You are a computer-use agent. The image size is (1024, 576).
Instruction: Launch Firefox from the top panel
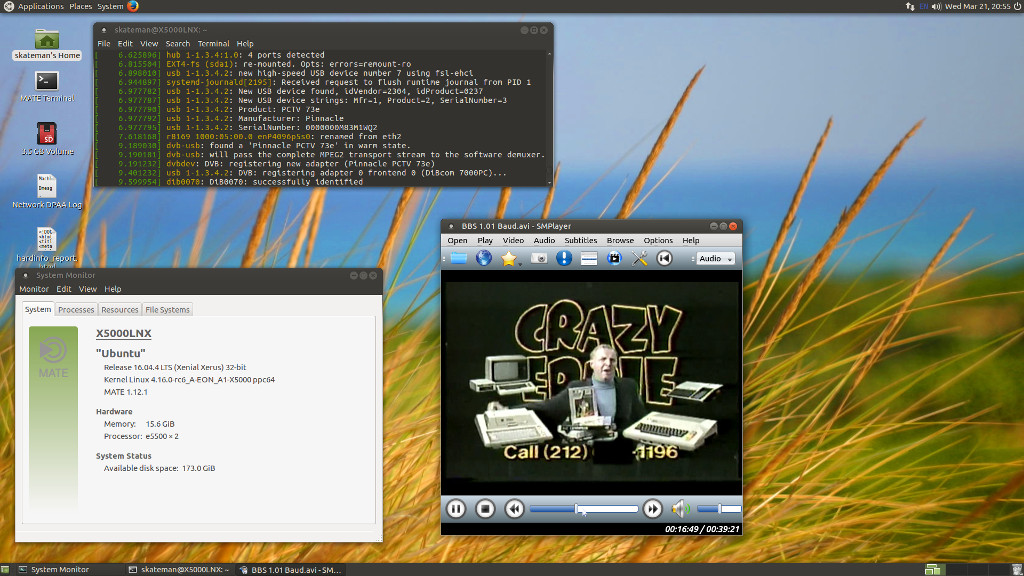point(133,7)
